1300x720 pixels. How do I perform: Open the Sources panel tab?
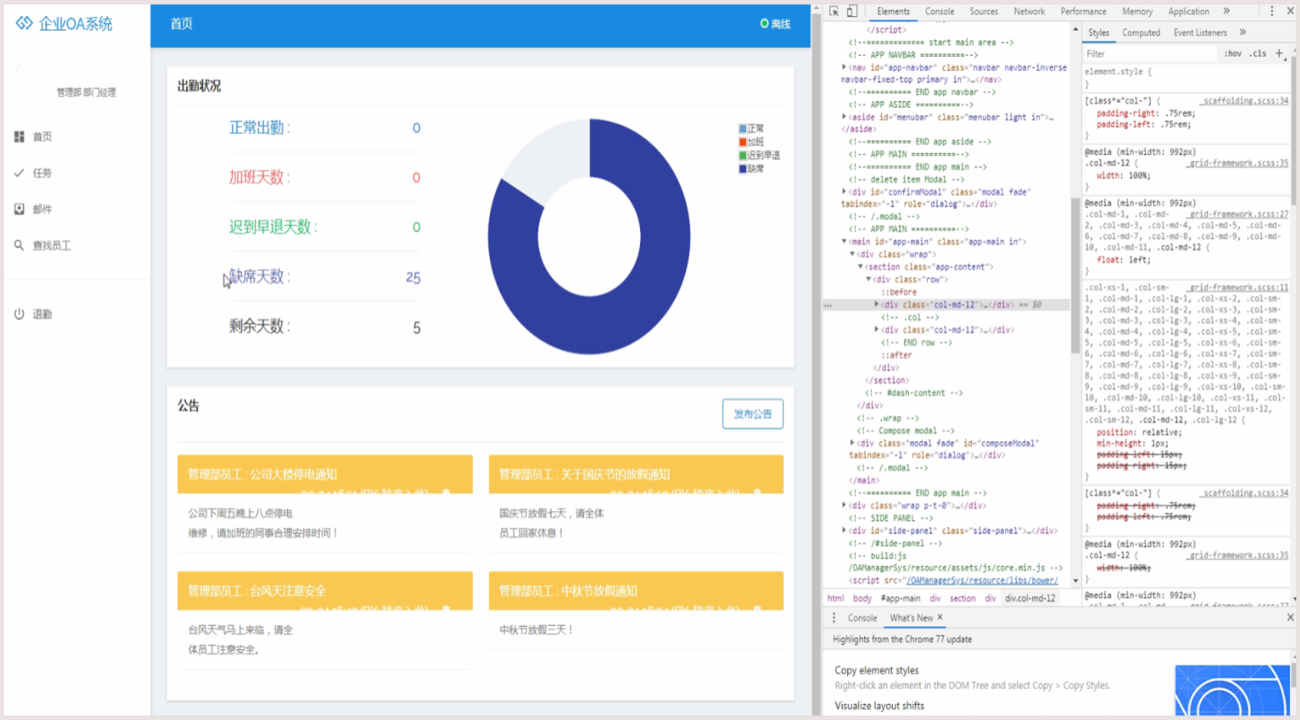pyautogui.click(x=984, y=12)
